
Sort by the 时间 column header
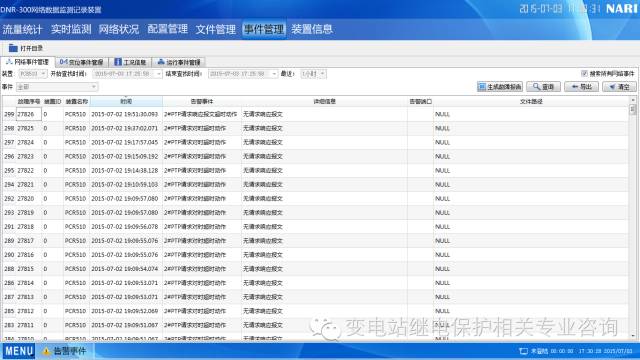(126, 101)
